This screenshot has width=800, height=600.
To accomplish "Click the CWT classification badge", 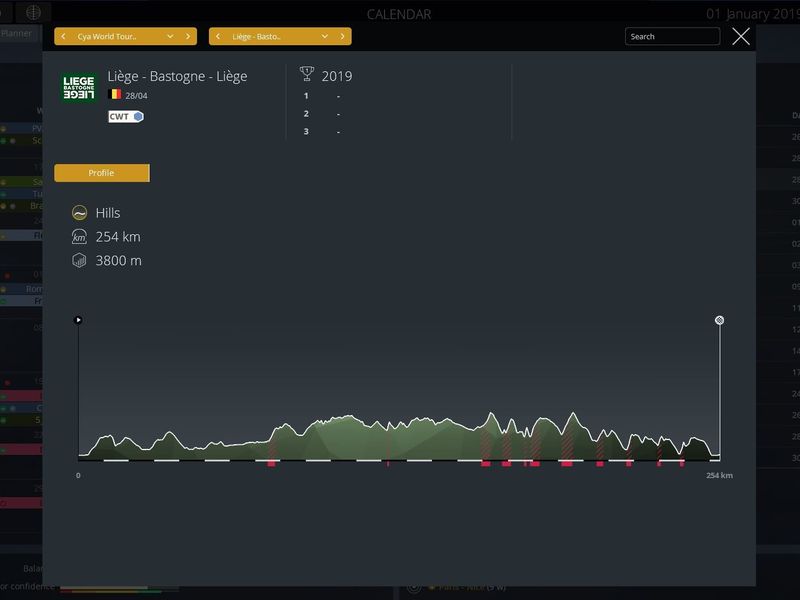I will click(x=126, y=116).
